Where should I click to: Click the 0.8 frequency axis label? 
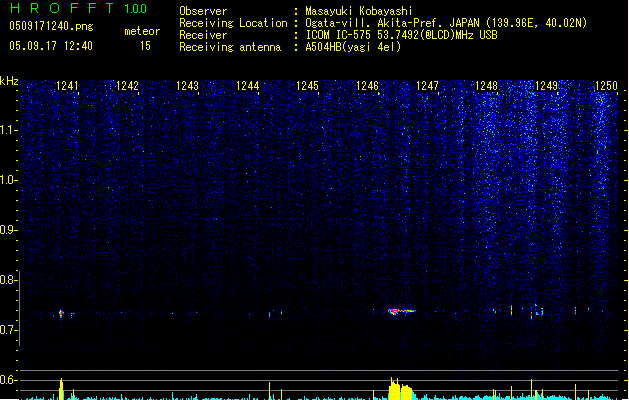click(8, 280)
